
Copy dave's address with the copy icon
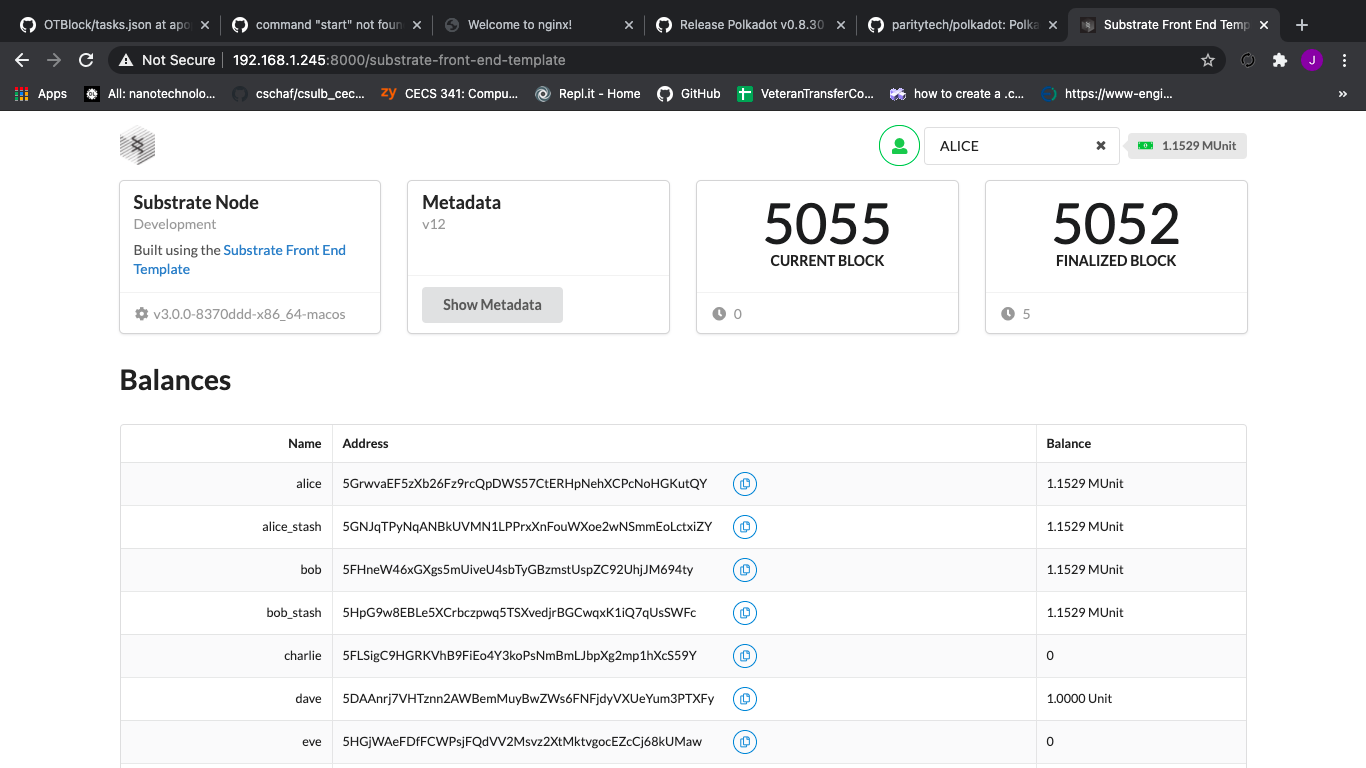[x=745, y=699]
